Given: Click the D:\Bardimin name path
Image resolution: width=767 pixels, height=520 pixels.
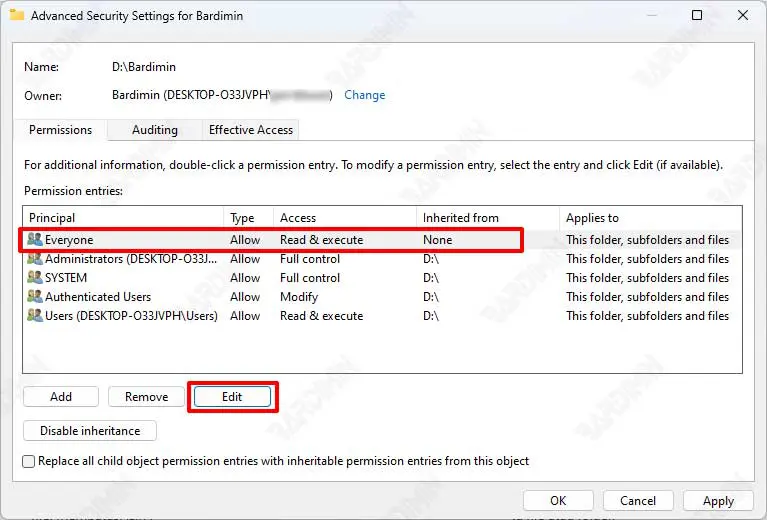Looking at the screenshot, I should 144,67.
